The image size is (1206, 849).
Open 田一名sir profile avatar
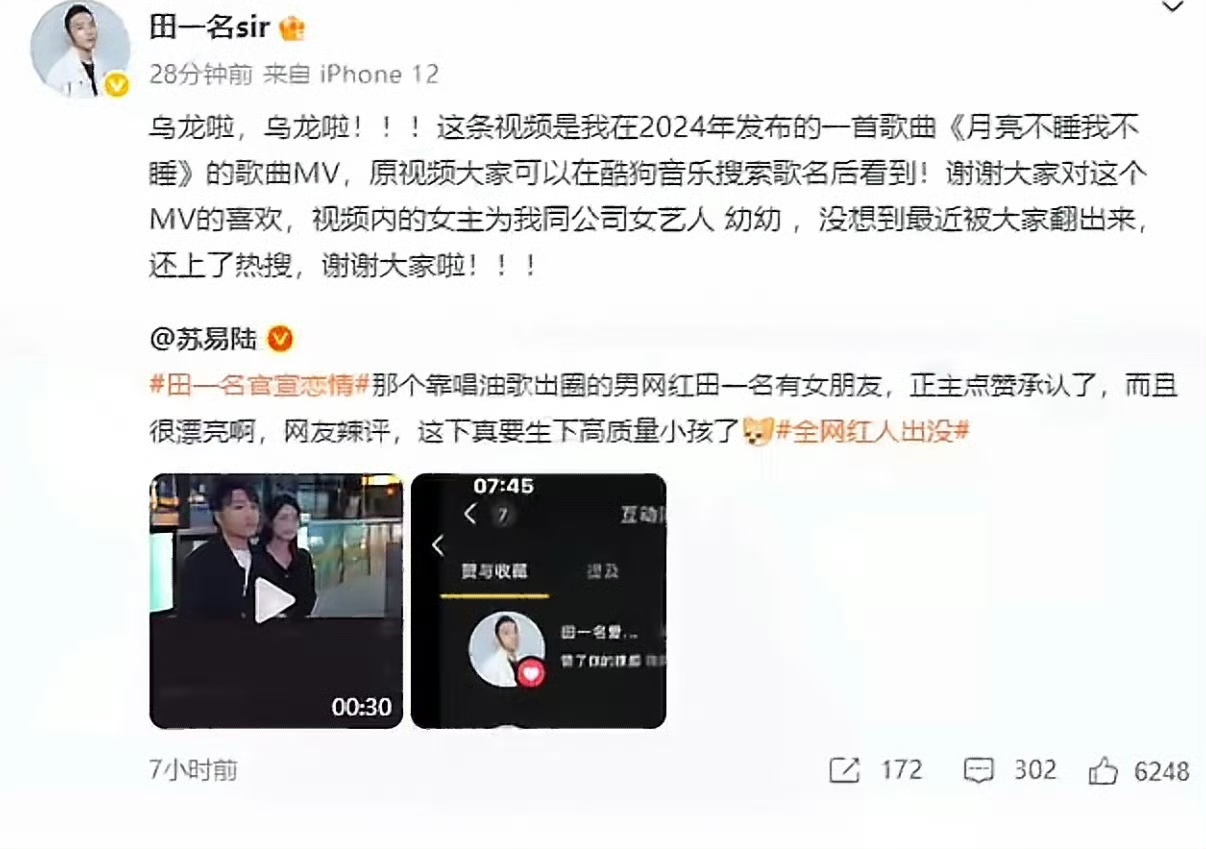point(79,49)
